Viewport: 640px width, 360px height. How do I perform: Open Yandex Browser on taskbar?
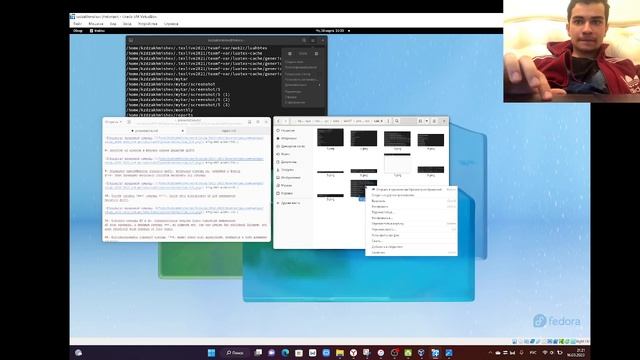353,353
